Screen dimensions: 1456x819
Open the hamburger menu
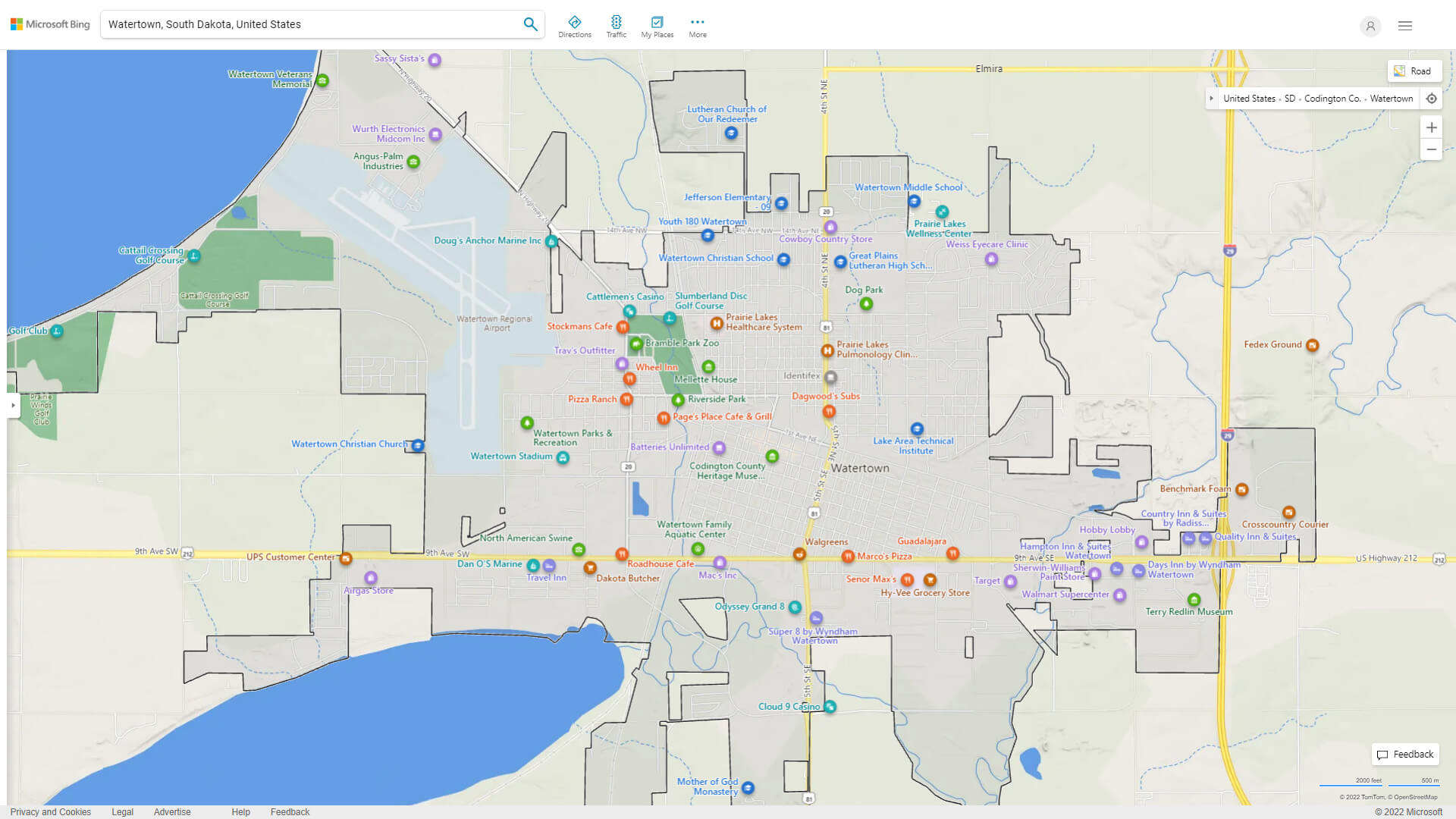click(x=1404, y=26)
